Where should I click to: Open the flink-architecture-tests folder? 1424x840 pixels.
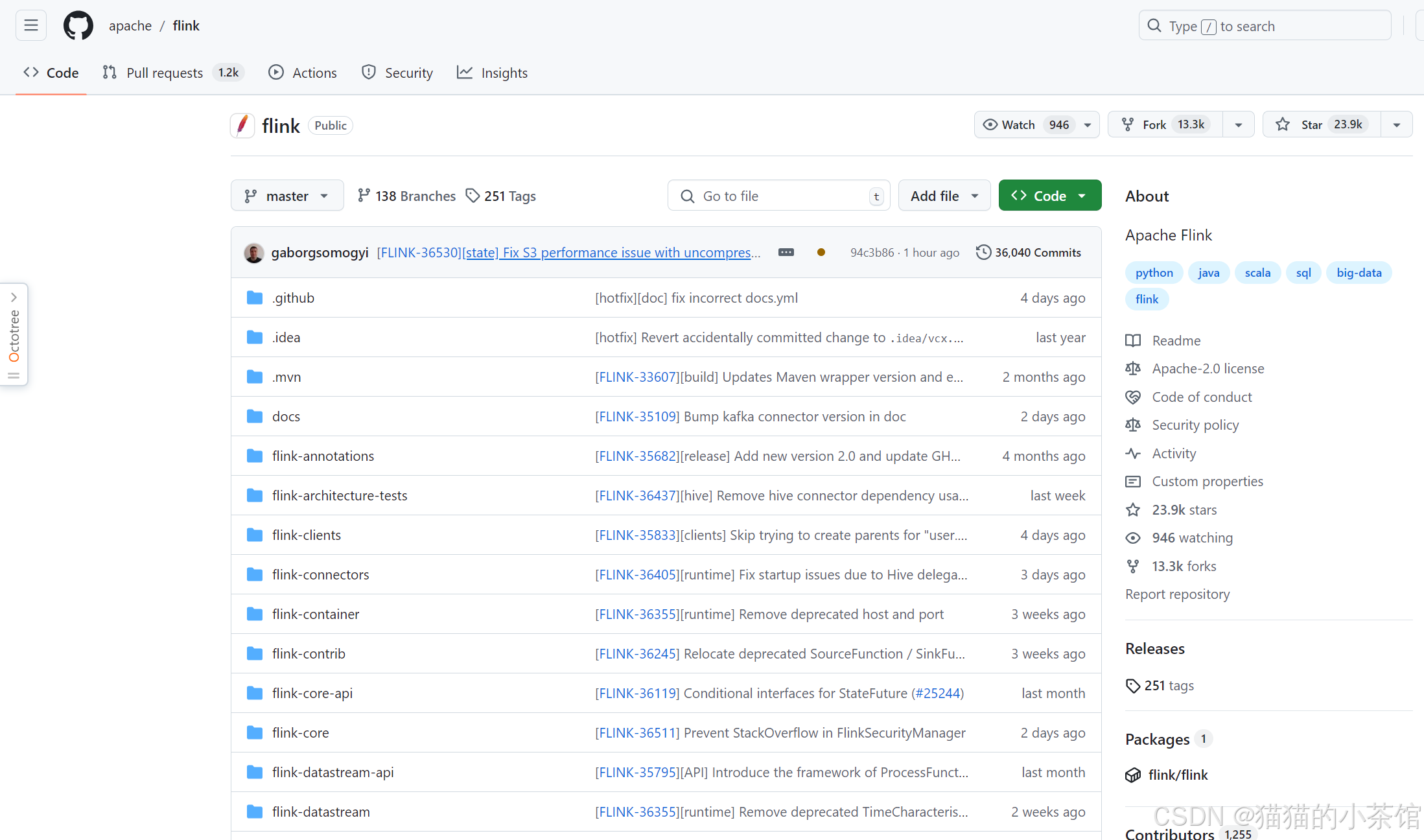click(x=340, y=495)
